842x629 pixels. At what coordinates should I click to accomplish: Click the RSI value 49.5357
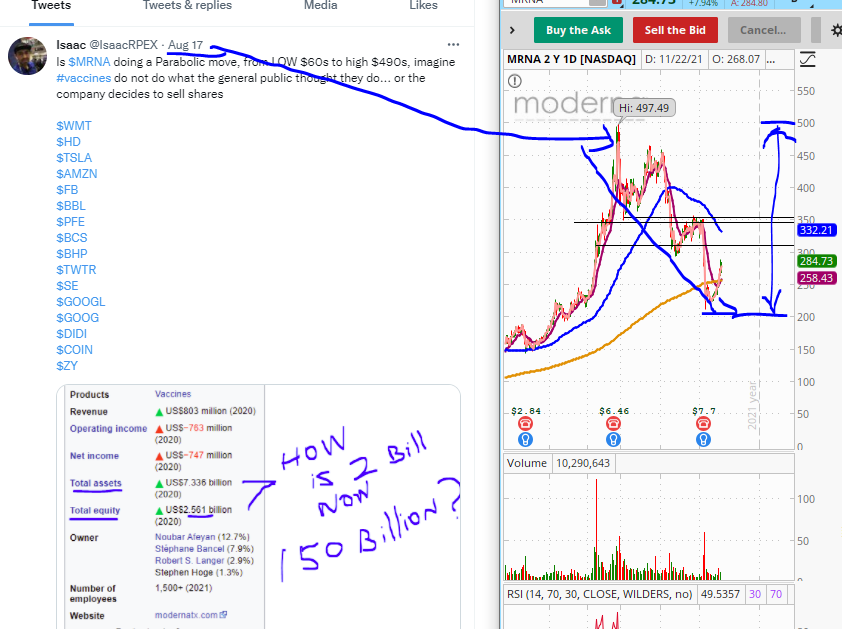(x=720, y=594)
